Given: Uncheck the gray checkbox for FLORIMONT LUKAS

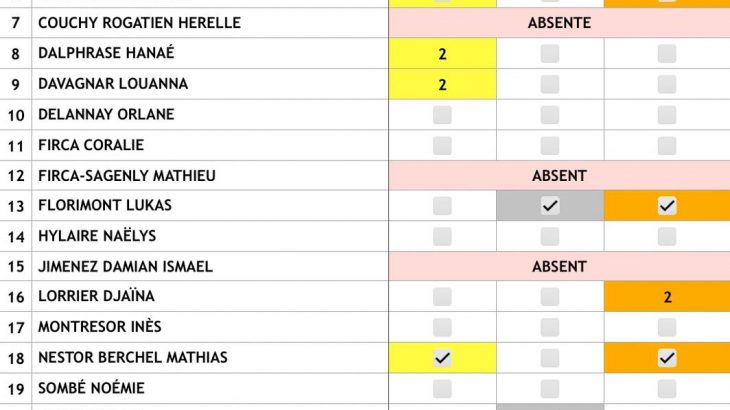Looking at the screenshot, I should point(550,206).
